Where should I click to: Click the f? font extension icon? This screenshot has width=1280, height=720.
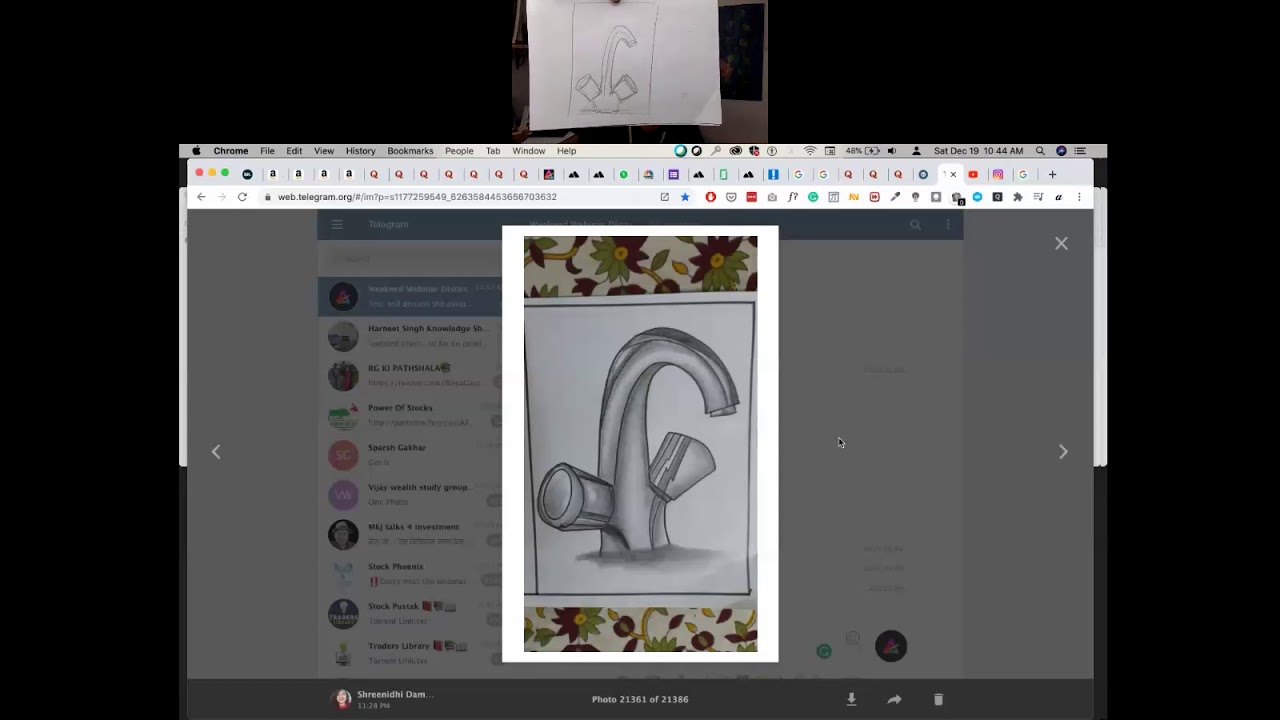pos(792,197)
